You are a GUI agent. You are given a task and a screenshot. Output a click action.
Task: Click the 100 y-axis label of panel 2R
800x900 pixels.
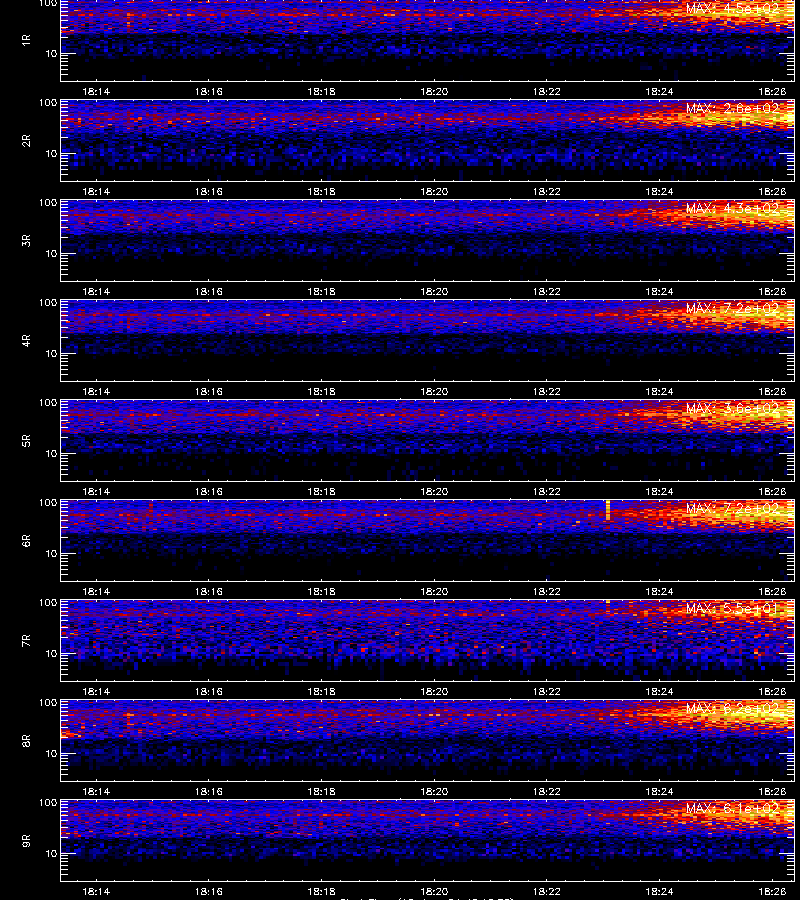[x=48, y=103]
